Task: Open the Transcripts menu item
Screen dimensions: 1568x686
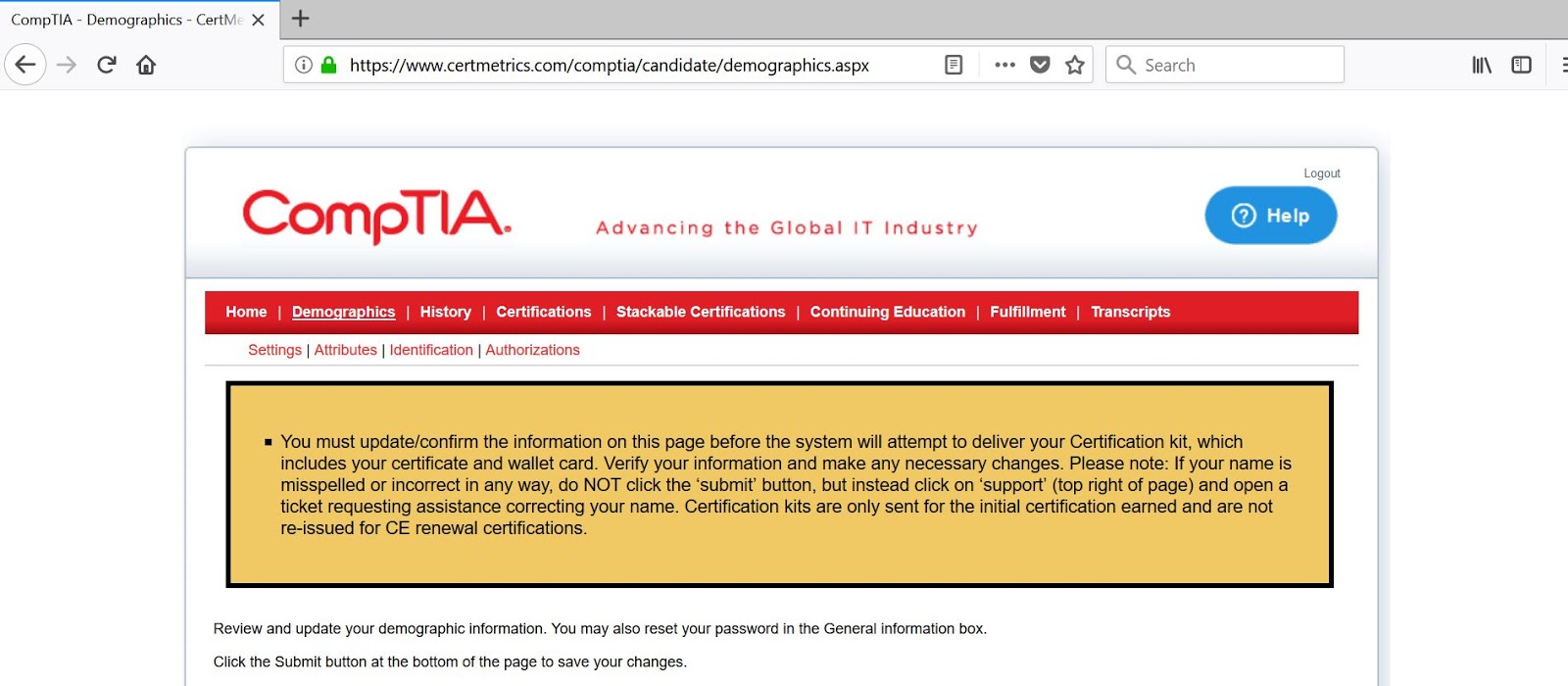Action: pyautogui.click(x=1131, y=312)
